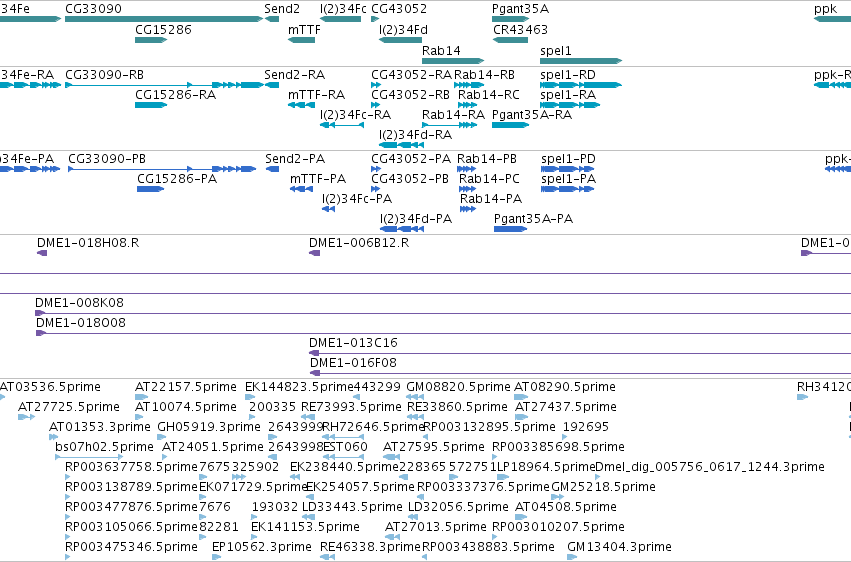Select EST AT04508.5prime label
The width and height of the screenshot is (851, 562).
pos(566,507)
